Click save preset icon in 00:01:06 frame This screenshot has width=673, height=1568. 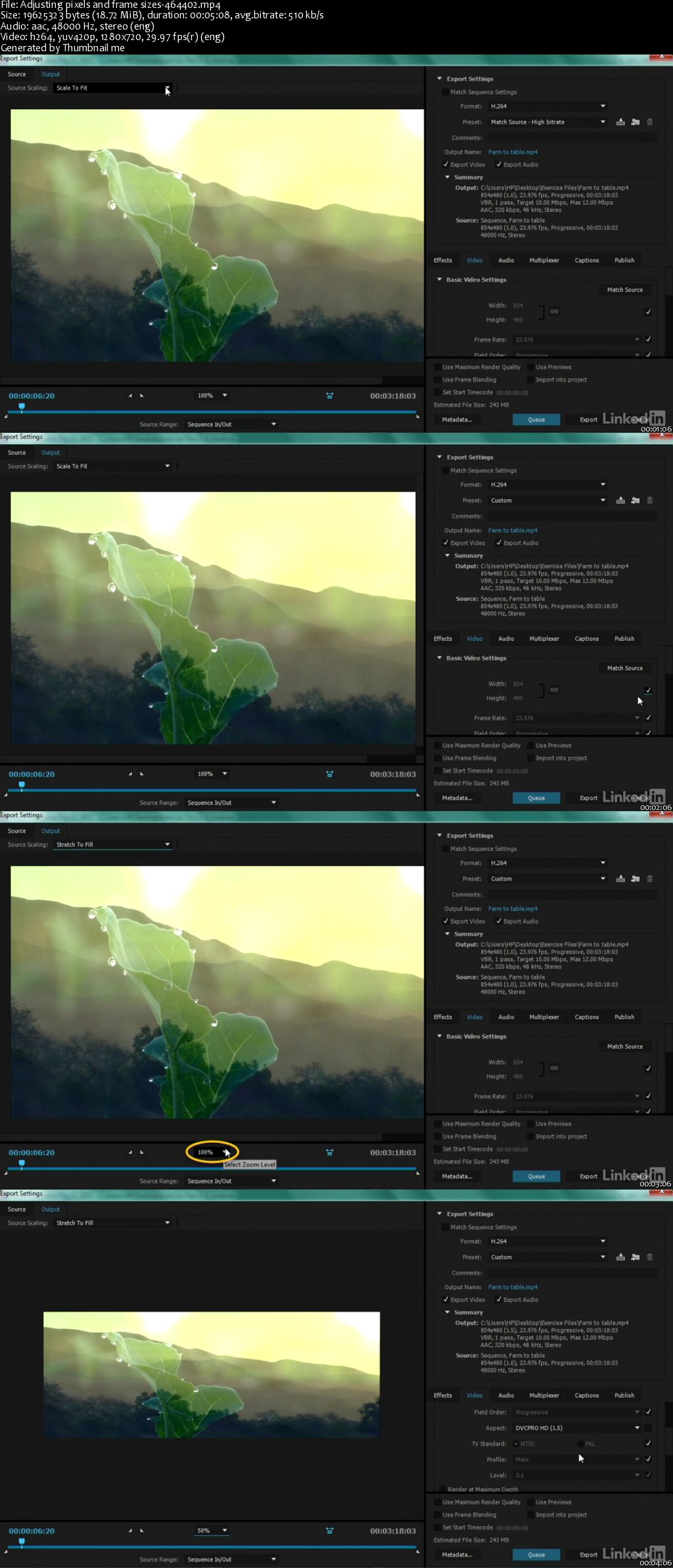620,122
